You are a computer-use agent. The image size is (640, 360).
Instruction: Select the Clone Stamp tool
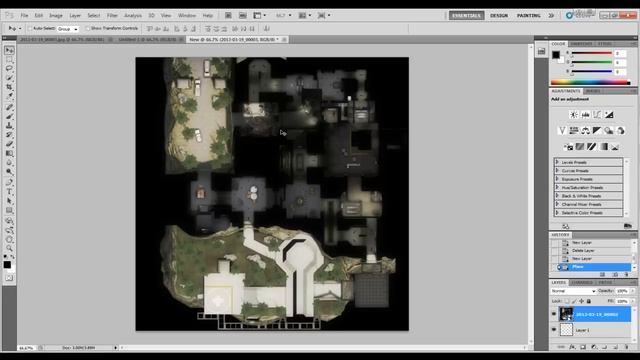click(x=9, y=125)
